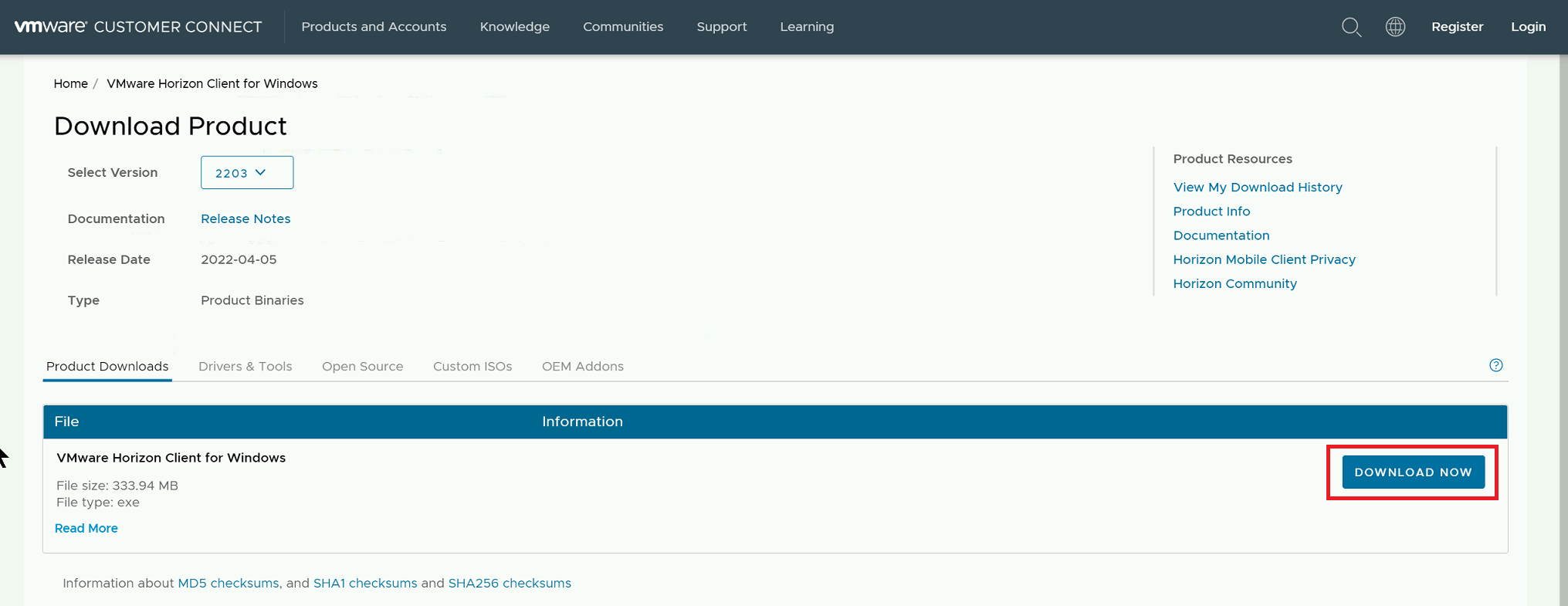Switch to the OEM Addons tab
This screenshot has width=1568, height=606.
click(583, 366)
